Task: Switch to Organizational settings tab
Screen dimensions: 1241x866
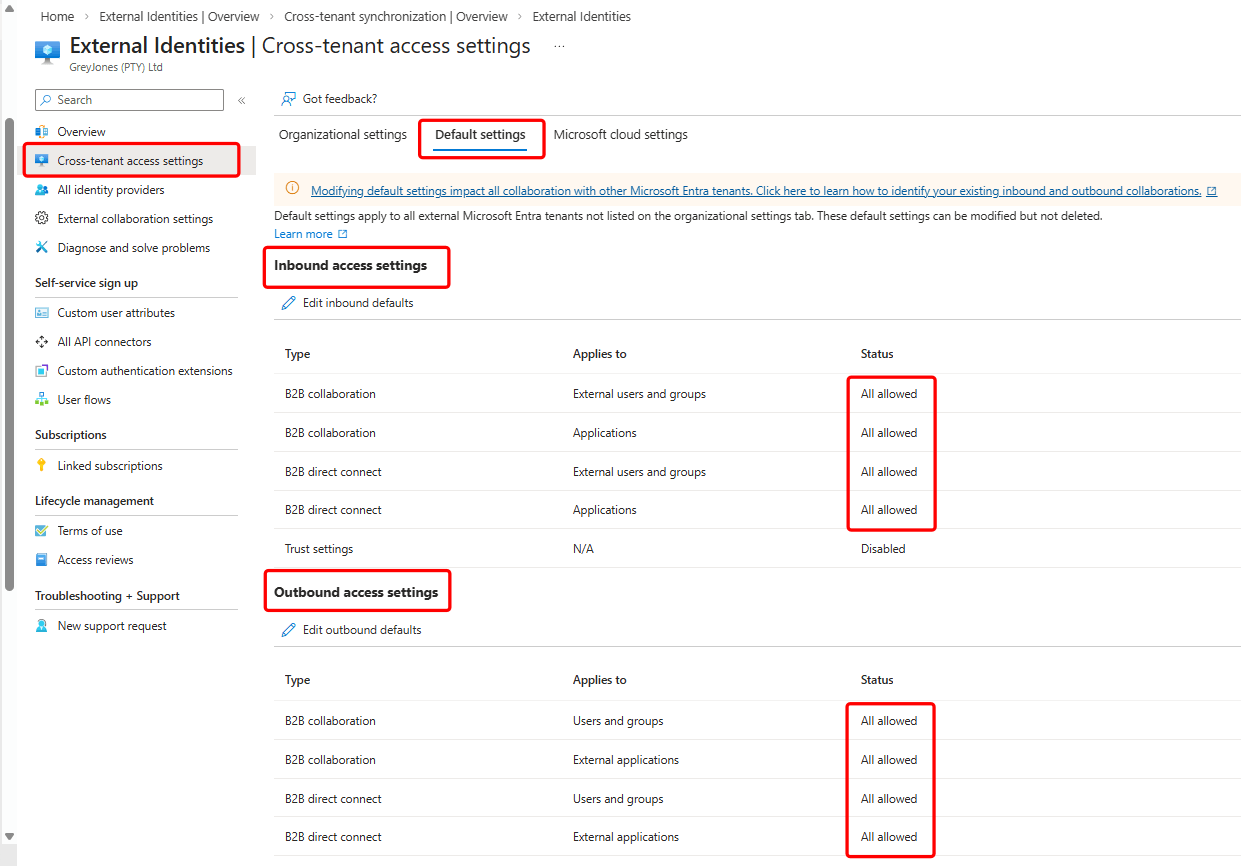Action: (342, 135)
